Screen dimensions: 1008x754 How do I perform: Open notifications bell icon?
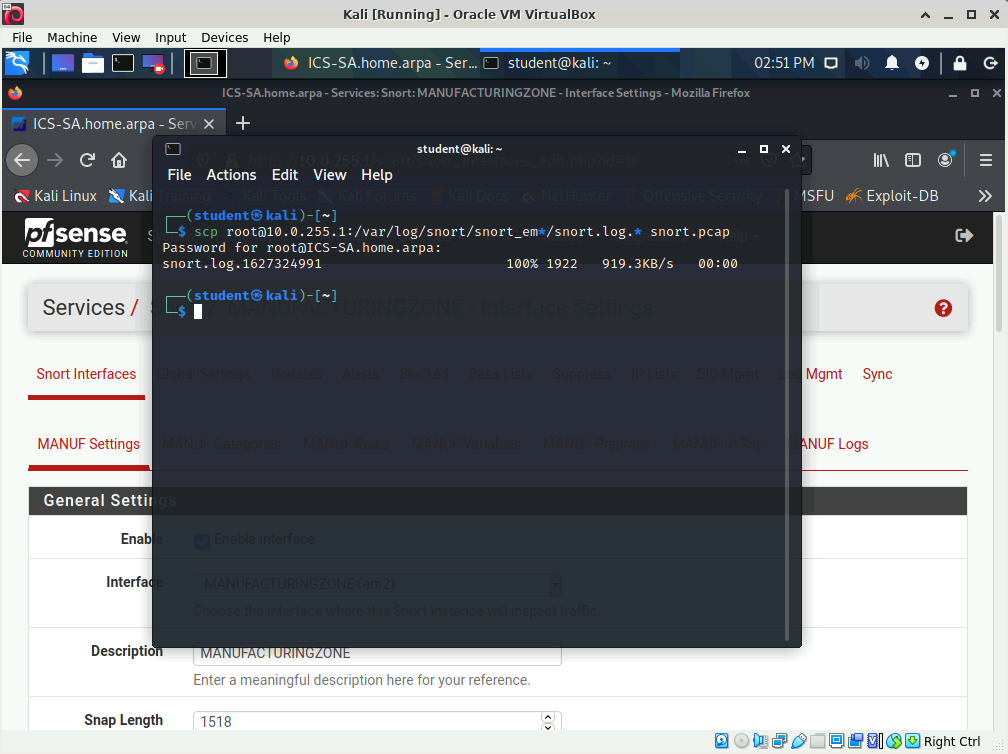tap(892, 63)
